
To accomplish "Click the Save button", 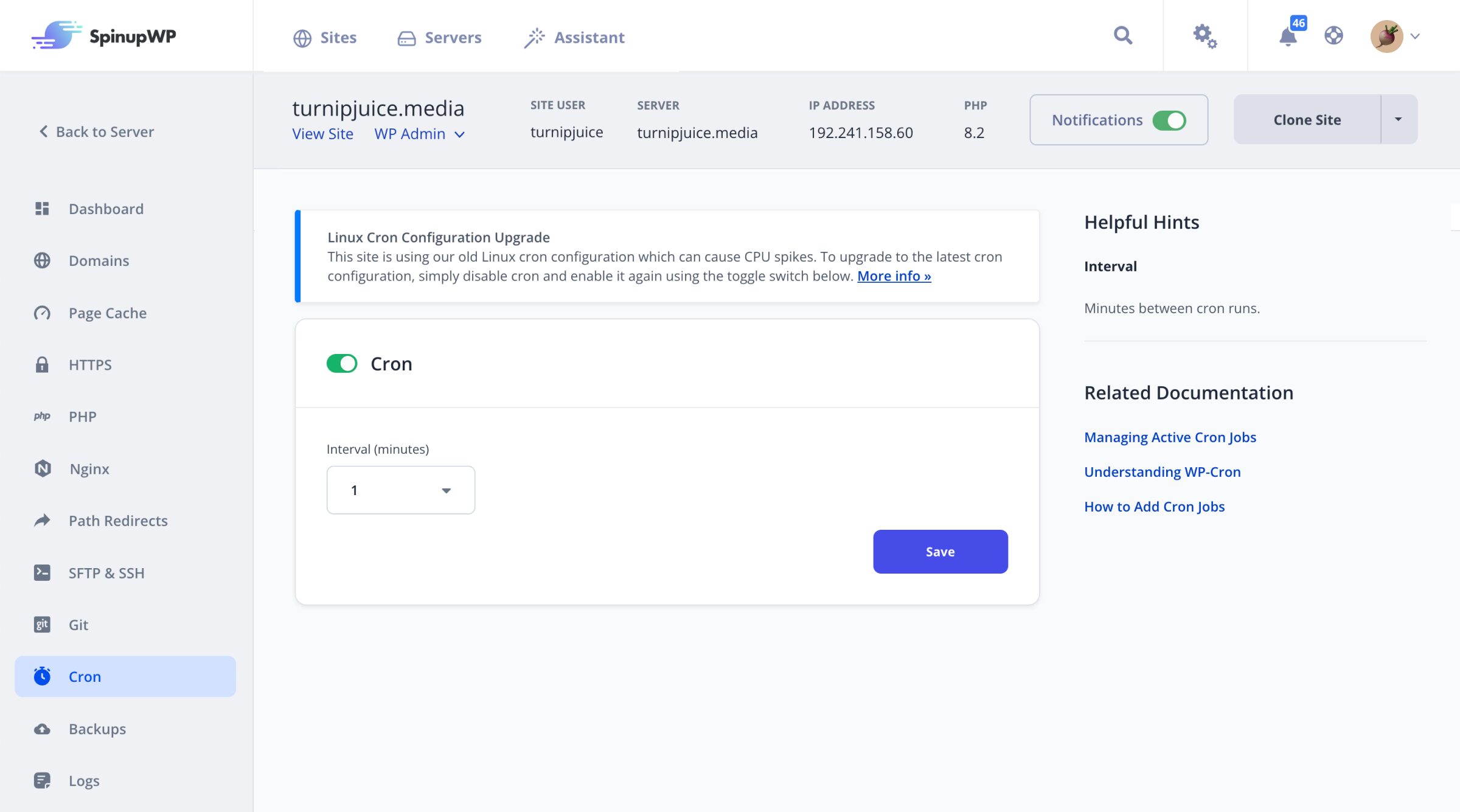I will tap(939, 551).
